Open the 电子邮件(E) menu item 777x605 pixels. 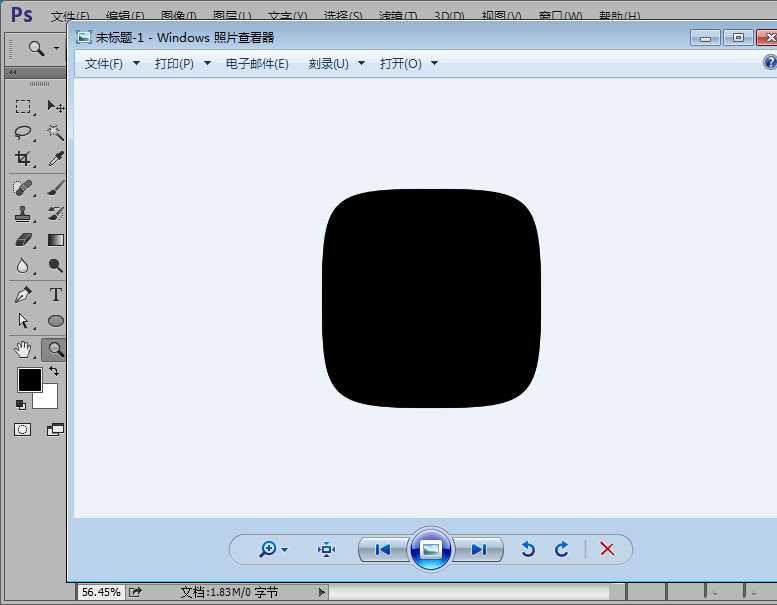pos(257,64)
